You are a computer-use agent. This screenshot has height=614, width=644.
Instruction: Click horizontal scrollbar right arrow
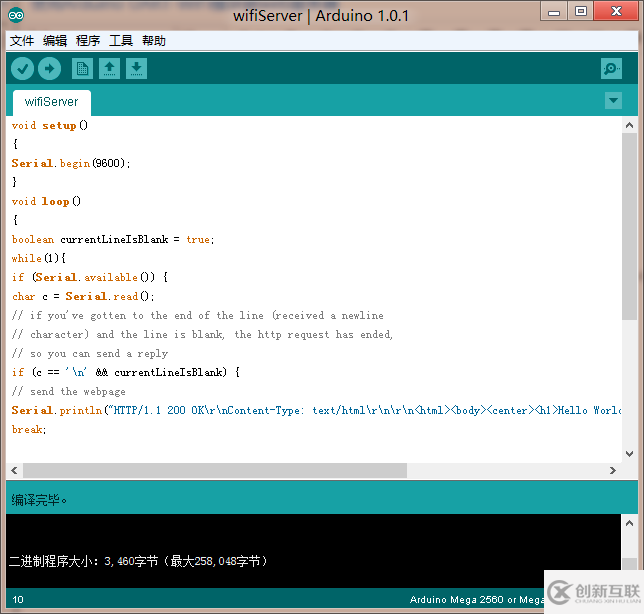[613, 470]
